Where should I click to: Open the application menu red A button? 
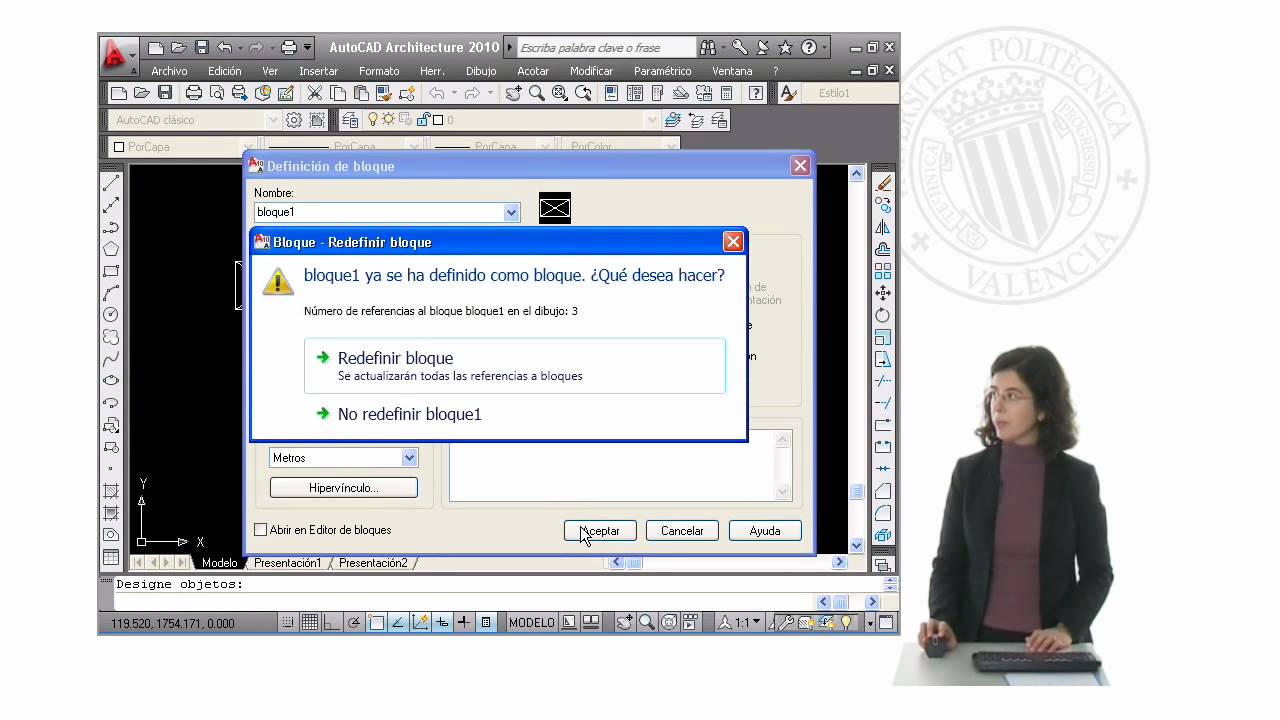(118, 54)
